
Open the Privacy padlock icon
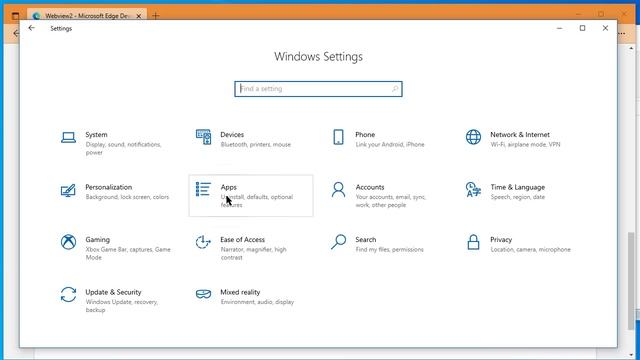coord(473,242)
